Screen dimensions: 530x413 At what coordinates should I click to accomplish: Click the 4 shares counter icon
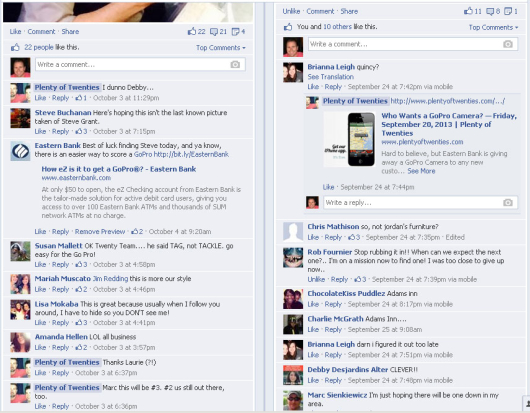tap(238, 31)
